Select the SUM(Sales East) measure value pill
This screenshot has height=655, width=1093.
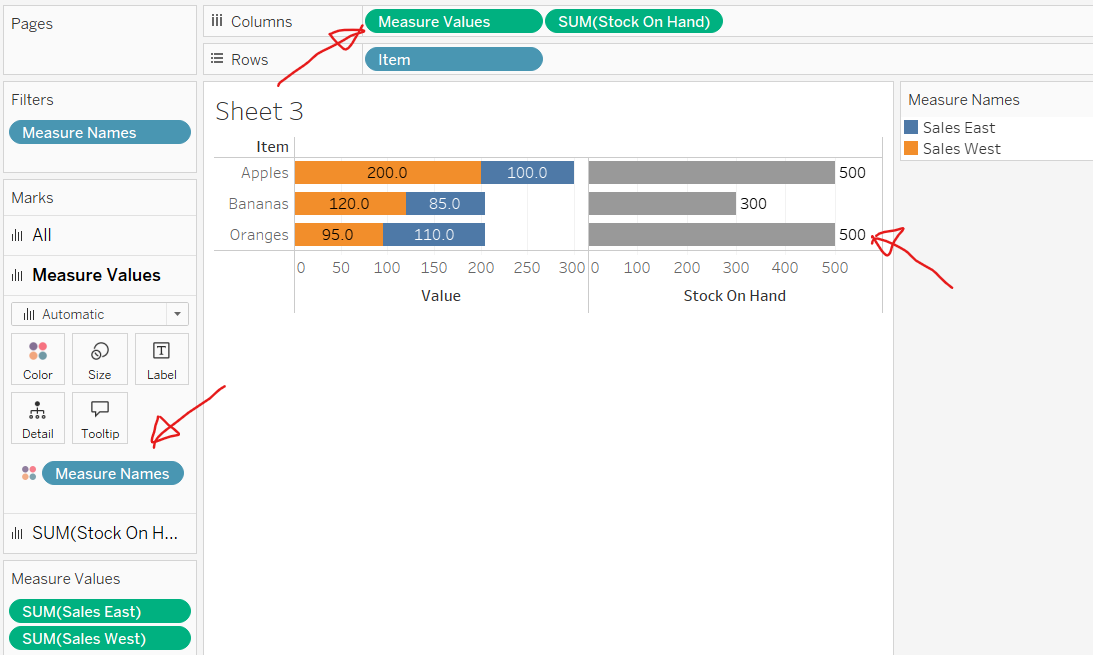click(x=99, y=611)
